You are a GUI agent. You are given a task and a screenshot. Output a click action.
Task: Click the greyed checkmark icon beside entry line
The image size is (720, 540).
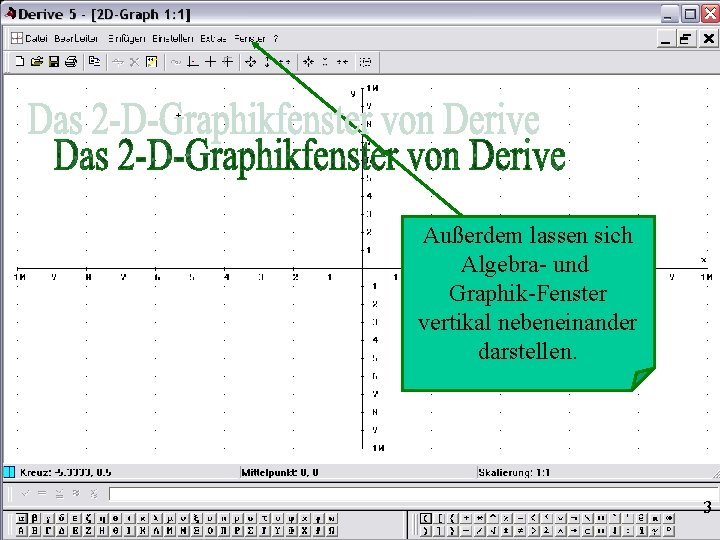pos(25,493)
